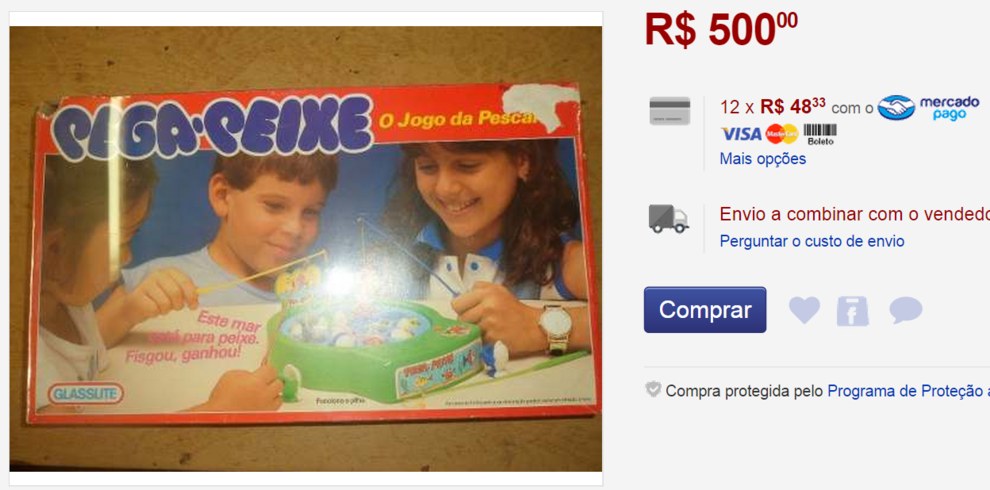Click the Mercado Pago handshake logo
This screenshot has height=490, width=990.
896,107
